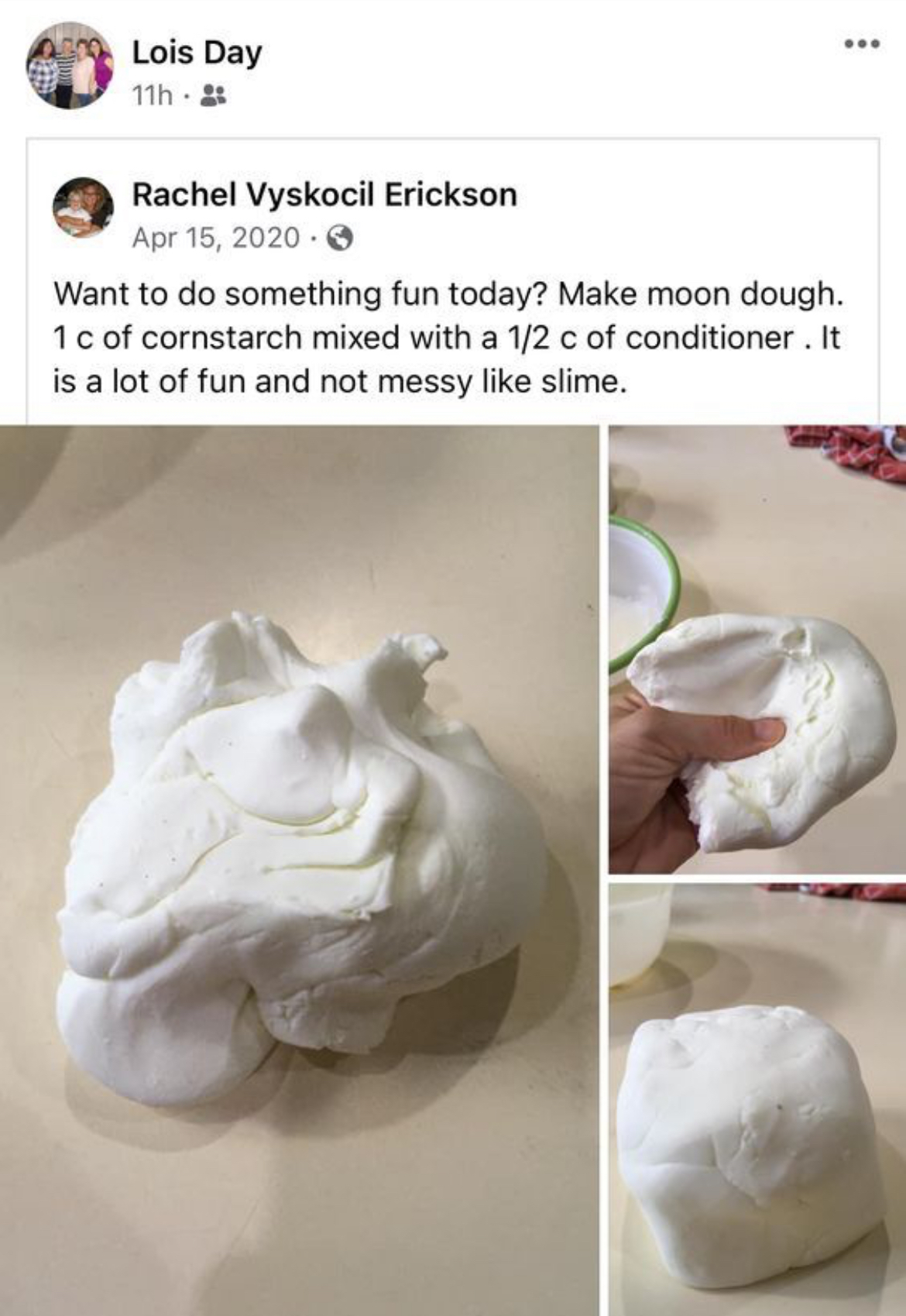Screen dimensions: 906x1316
Task: Open Rachel Vyskocil Erickson's profile name link
Action: 324,194
